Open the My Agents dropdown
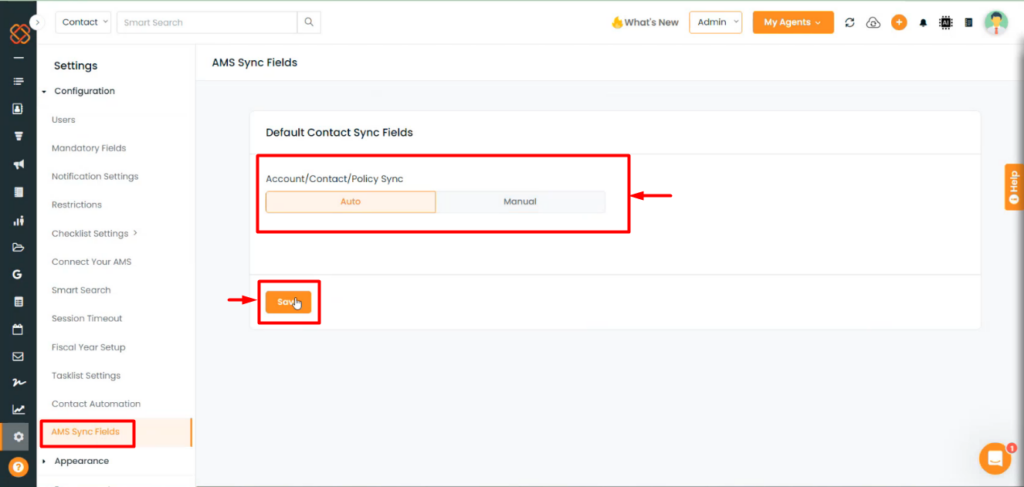This screenshot has width=1024, height=487. tap(793, 22)
